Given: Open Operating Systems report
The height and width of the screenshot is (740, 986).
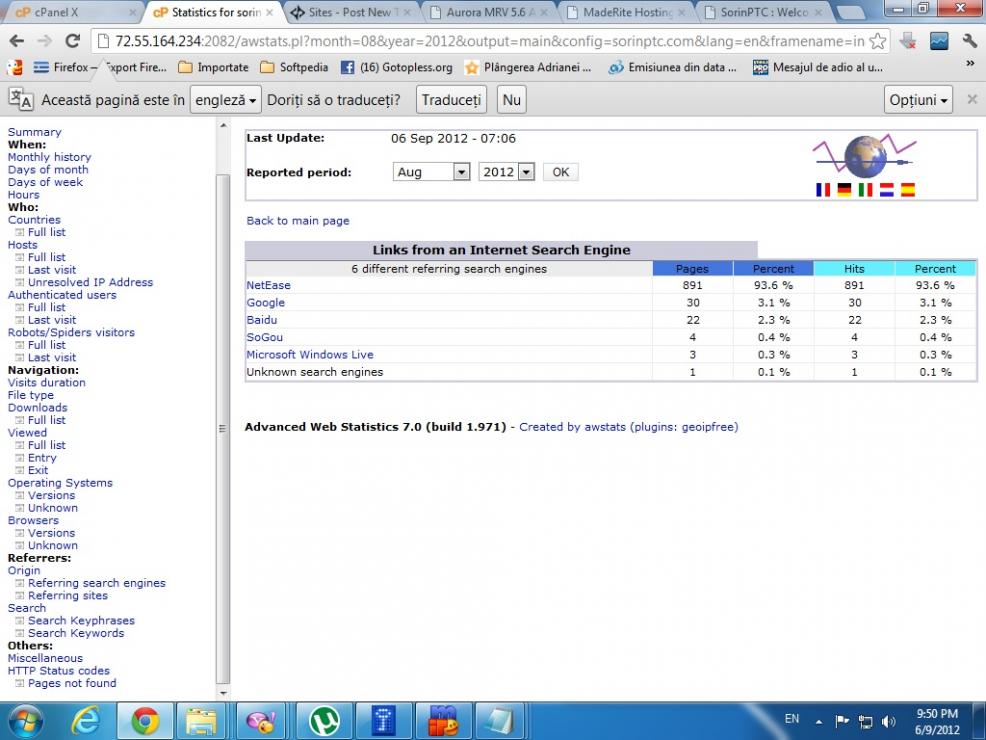Looking at the screenshot, I should [x=60, y=483].
